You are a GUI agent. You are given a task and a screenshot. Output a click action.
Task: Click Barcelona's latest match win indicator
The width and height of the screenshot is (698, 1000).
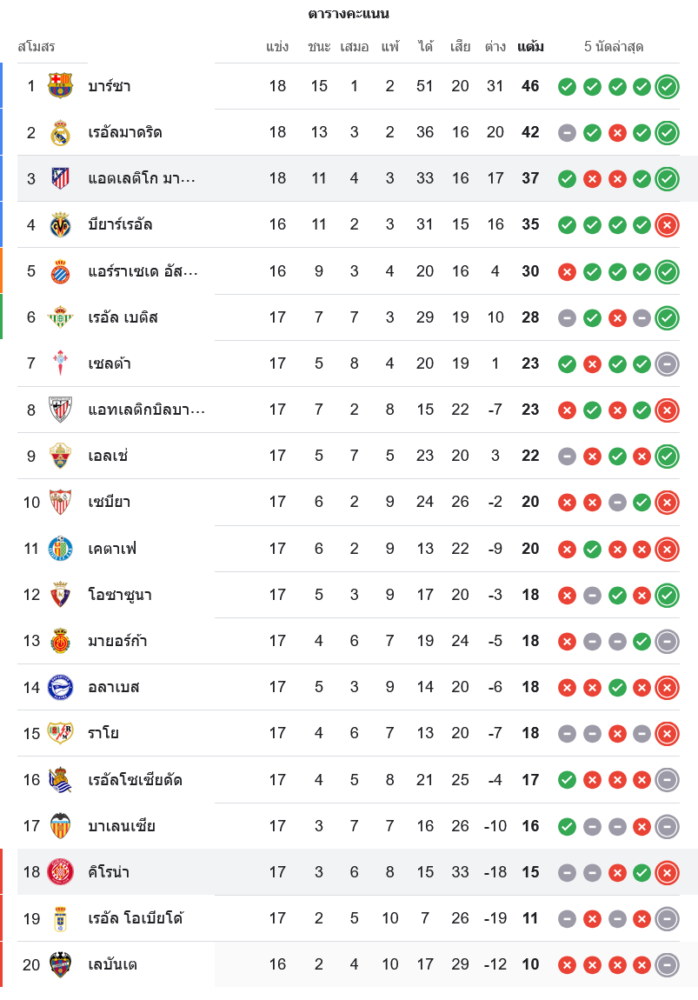pos(667,86)
